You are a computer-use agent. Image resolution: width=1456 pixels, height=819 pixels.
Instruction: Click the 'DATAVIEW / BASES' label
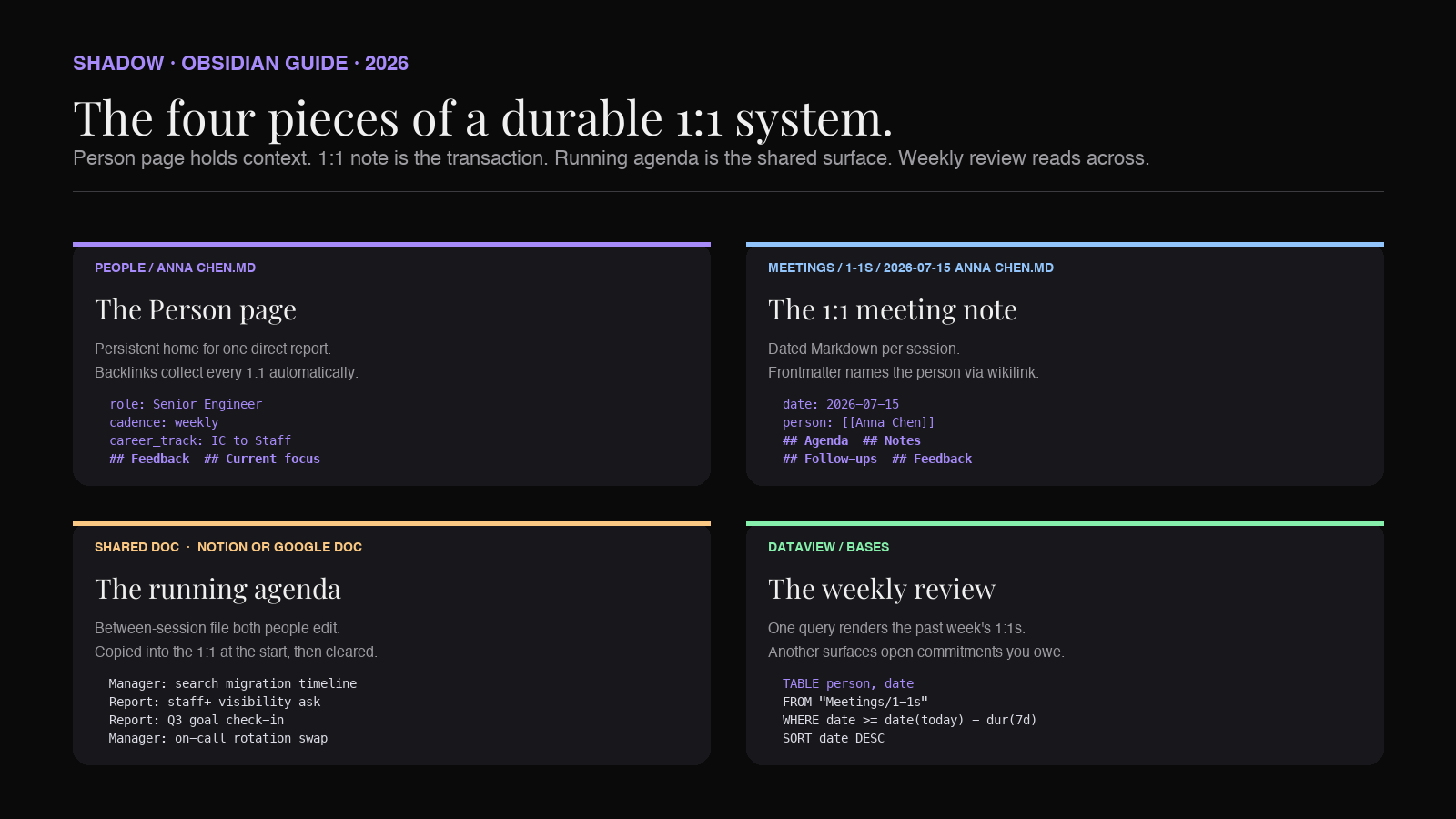point(829,547)
